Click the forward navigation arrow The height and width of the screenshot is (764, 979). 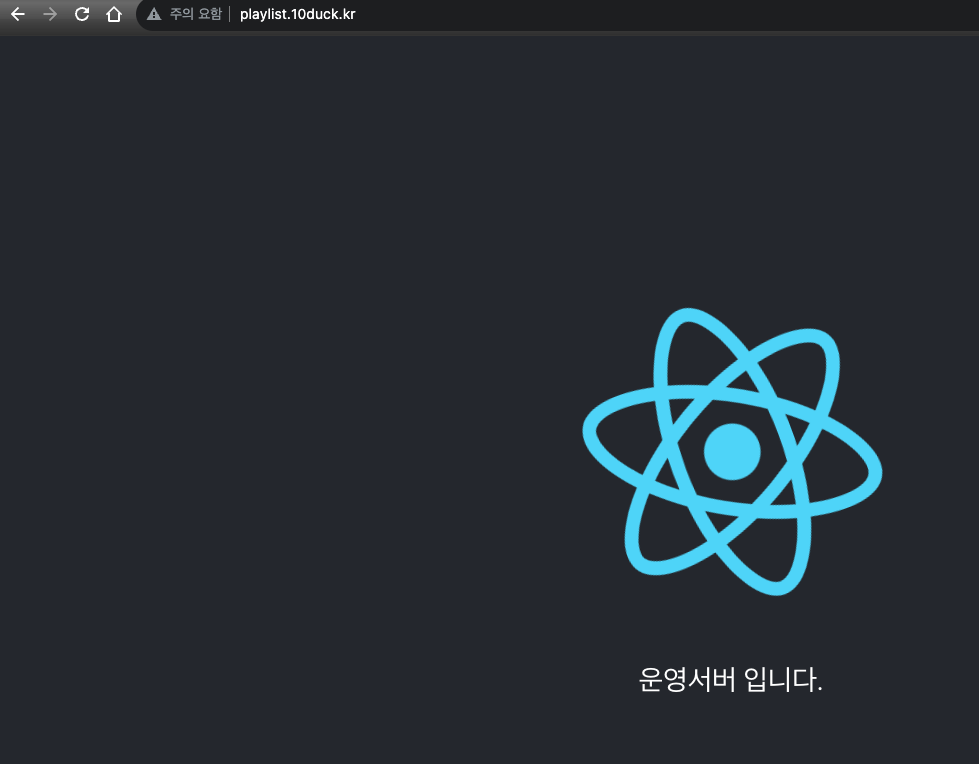click(50, 14)
